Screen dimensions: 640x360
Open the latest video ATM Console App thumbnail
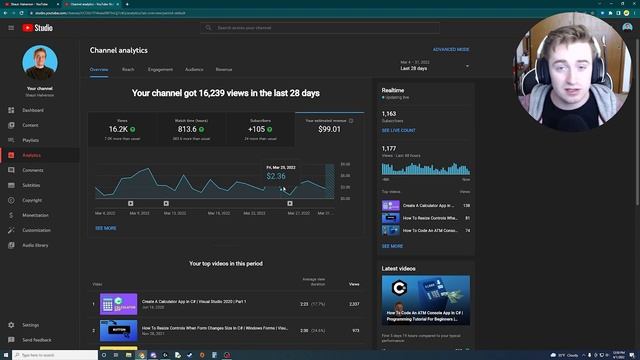click(x=426, y=300)
